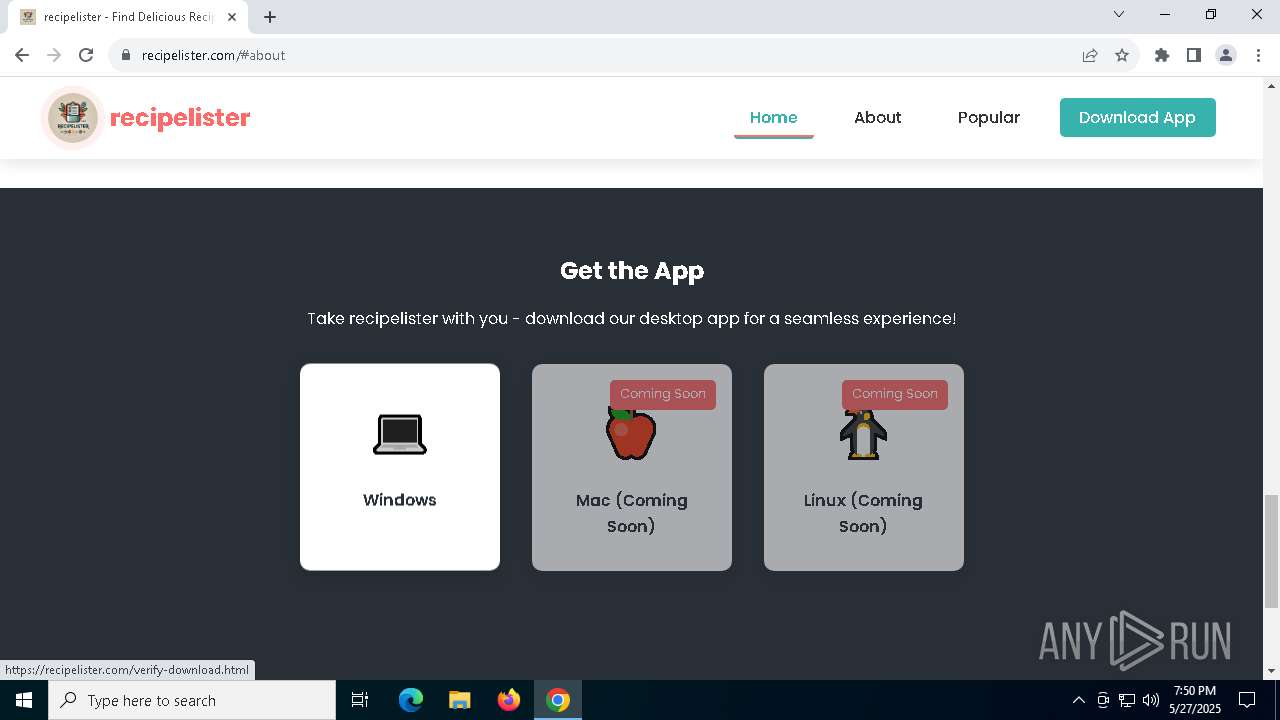Screen dimensions: 1280x720
Task: Click the Linux penguin icon
Action: tap(863, 435)
